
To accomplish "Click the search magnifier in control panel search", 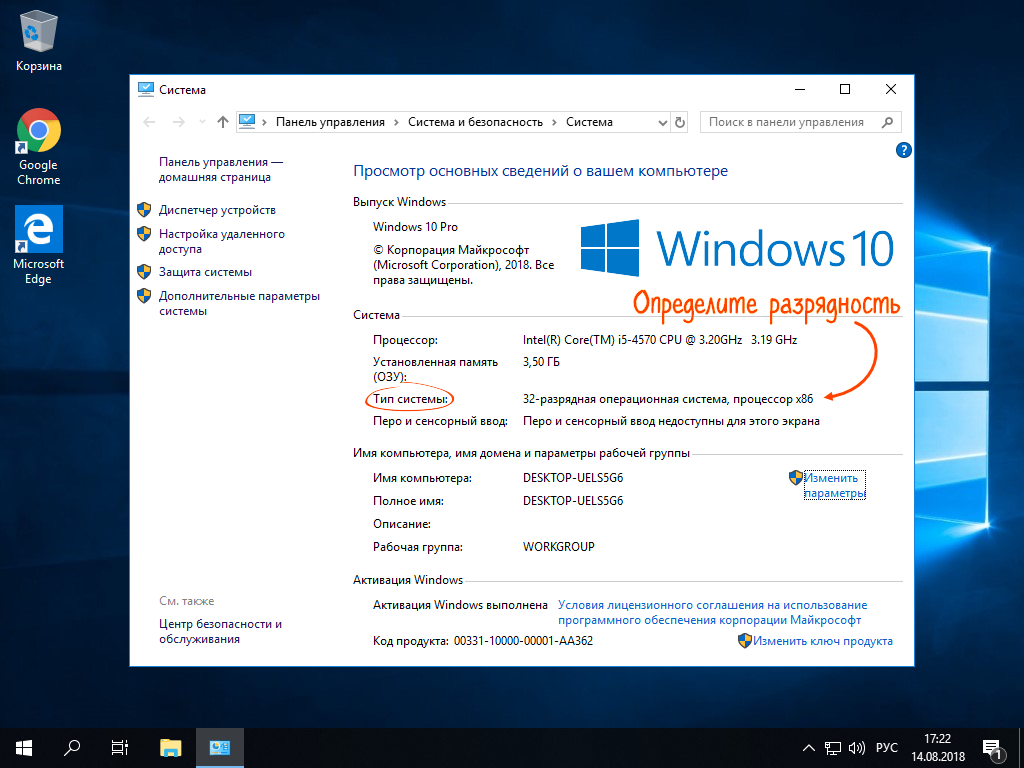I will coord(887,122).
